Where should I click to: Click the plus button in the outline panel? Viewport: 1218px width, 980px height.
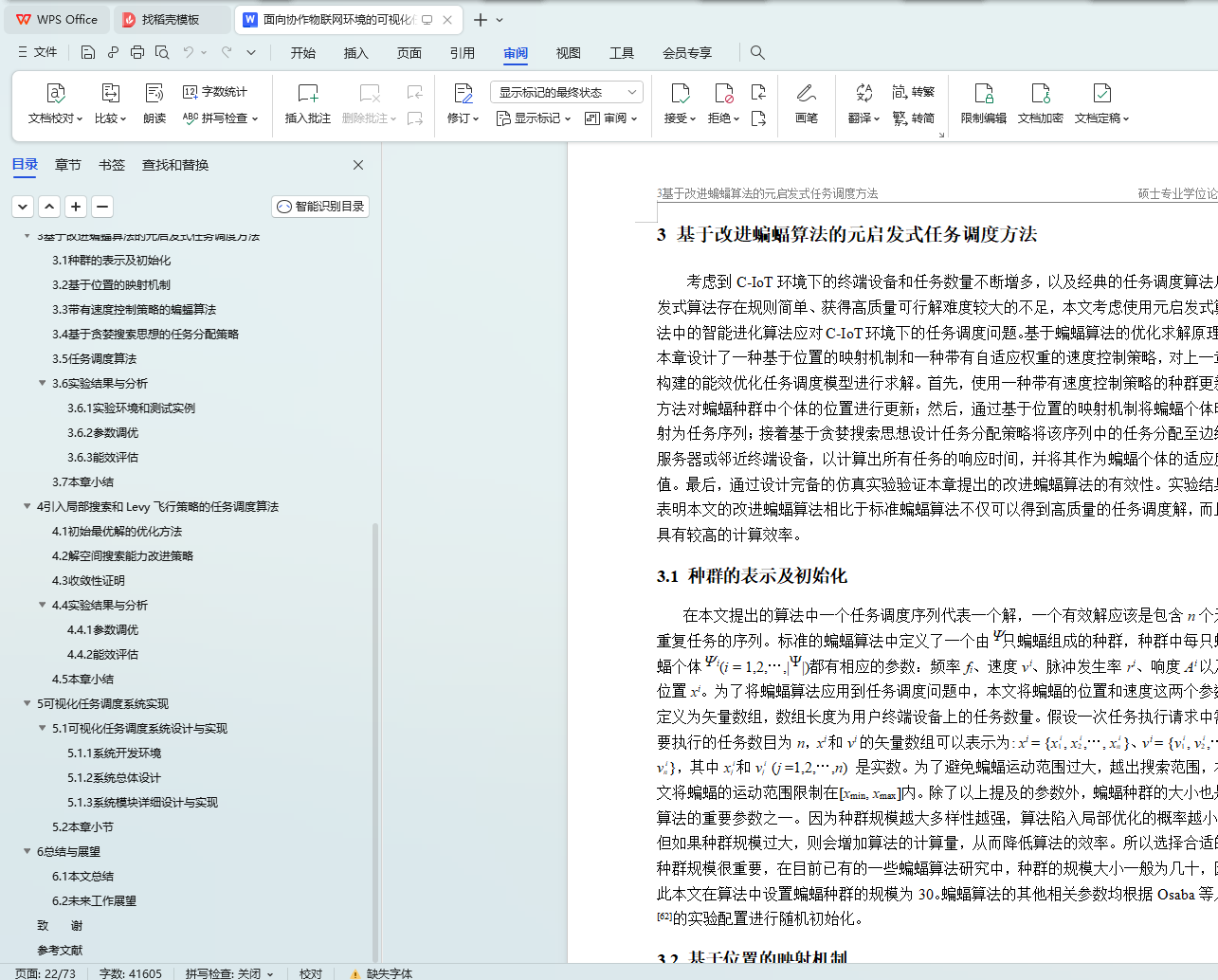[76, 207]
